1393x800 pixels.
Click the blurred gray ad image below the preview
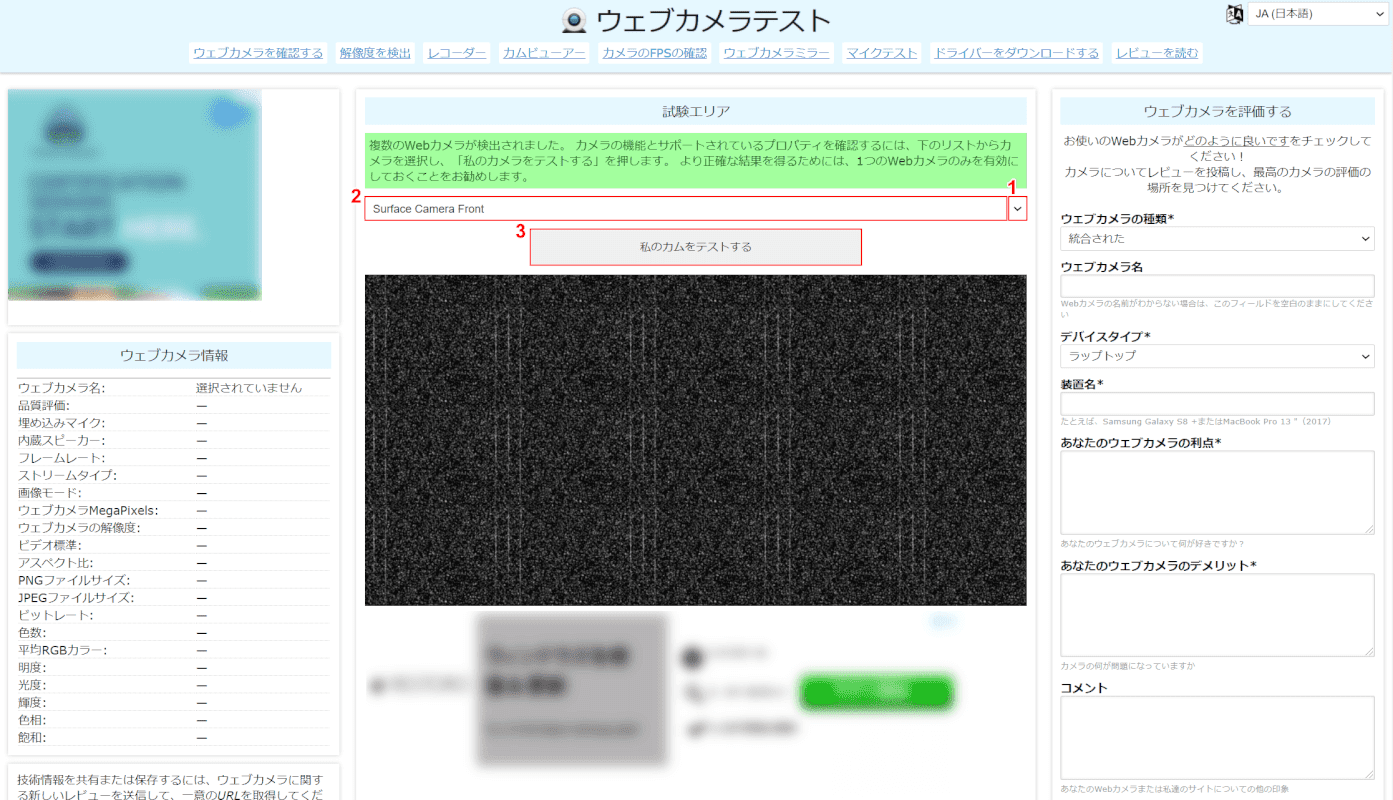(573, 689)
